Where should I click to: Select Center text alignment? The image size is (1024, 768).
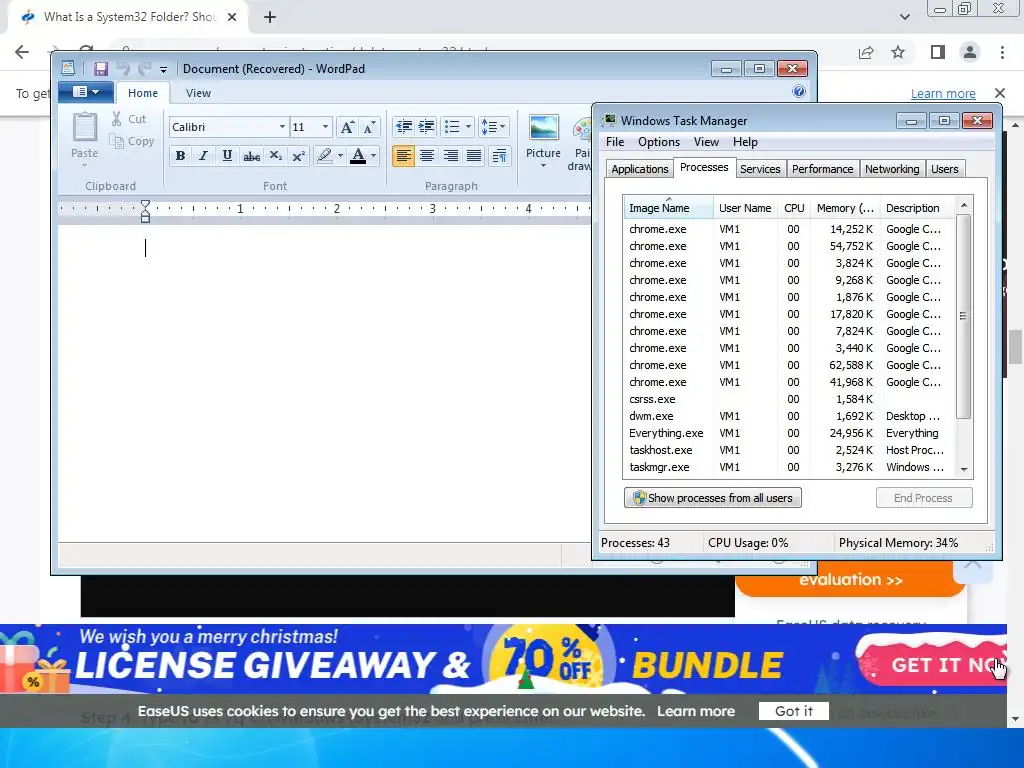(427, 155)
